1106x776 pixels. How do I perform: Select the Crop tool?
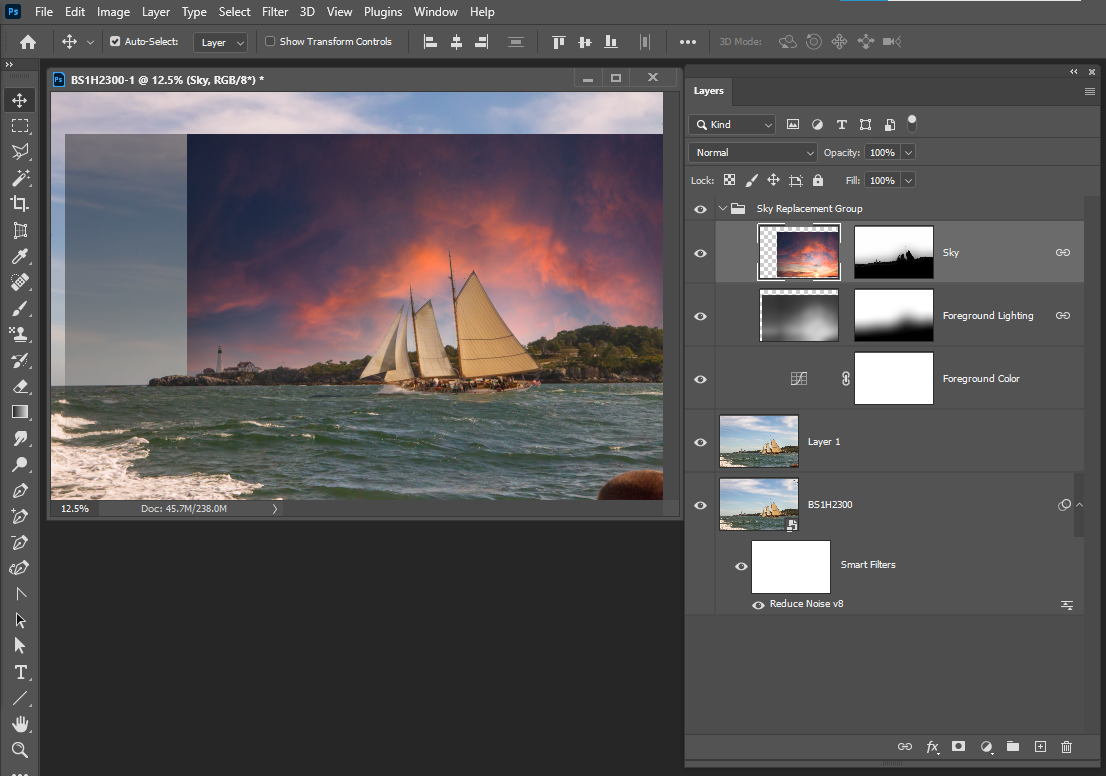coord(20,203)
